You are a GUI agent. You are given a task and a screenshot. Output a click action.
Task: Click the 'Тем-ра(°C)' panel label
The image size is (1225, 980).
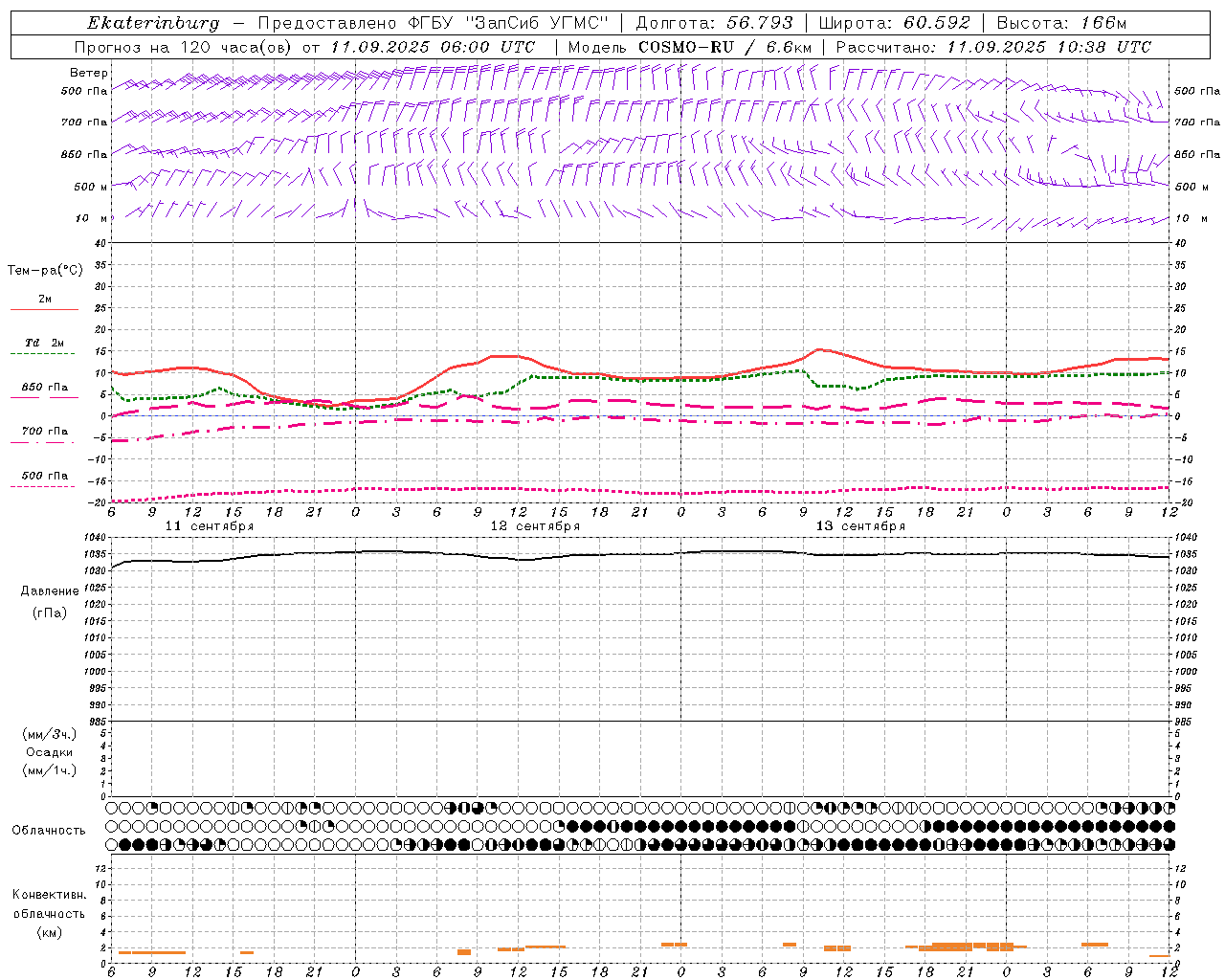tap(45, 271)
